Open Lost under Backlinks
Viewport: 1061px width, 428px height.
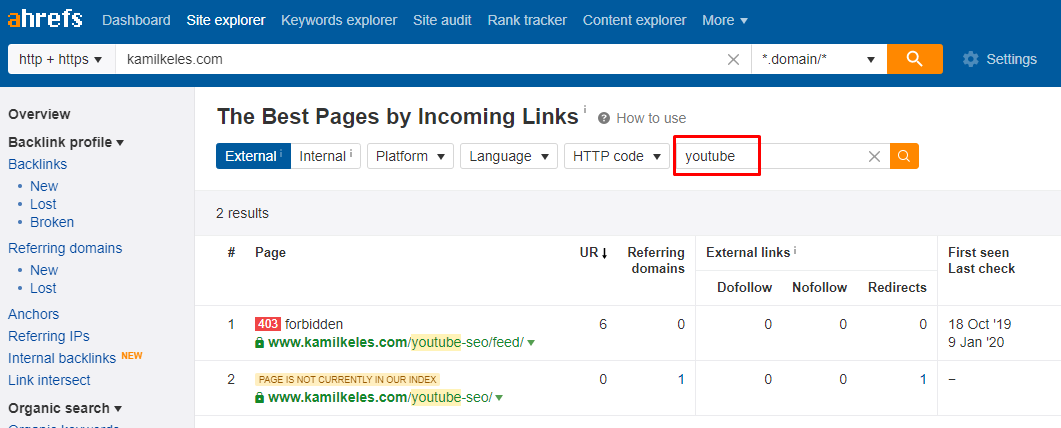43,204
